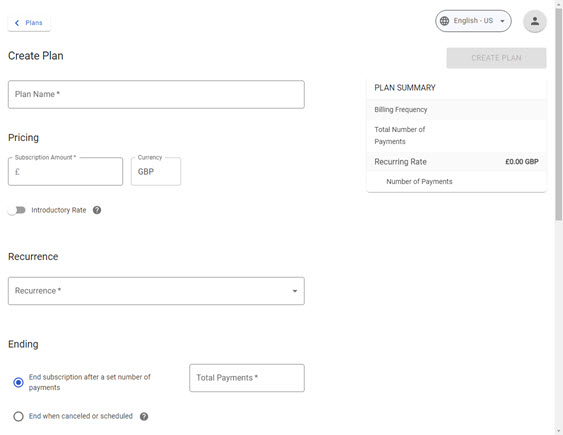The image size is (563, 435).
Task: Go back to Plans page
Action: [29, 23]
